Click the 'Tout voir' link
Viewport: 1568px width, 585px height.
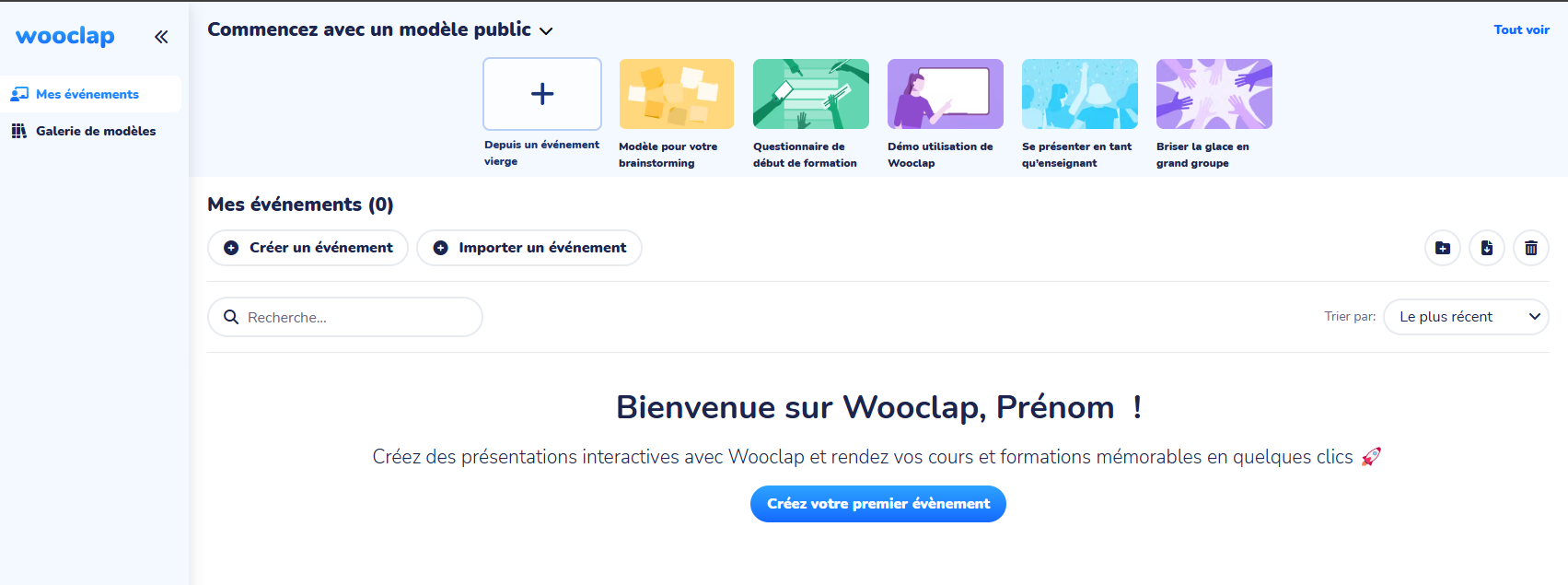[x=1521, y=29]
